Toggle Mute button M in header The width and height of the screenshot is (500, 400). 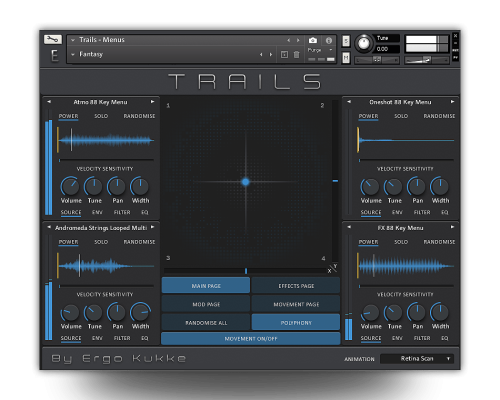(346, 58)
